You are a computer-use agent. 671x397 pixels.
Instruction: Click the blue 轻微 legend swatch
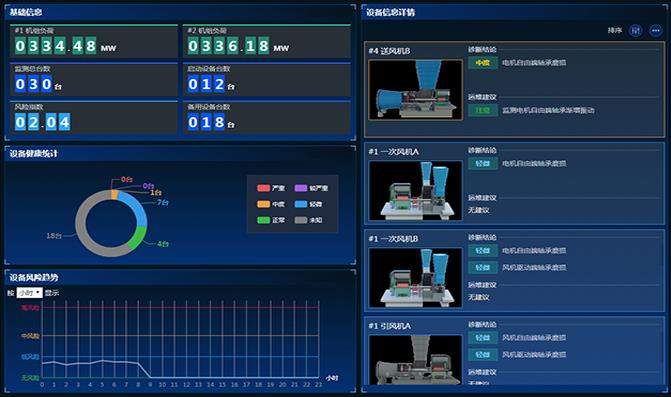[x=301, y=204]
